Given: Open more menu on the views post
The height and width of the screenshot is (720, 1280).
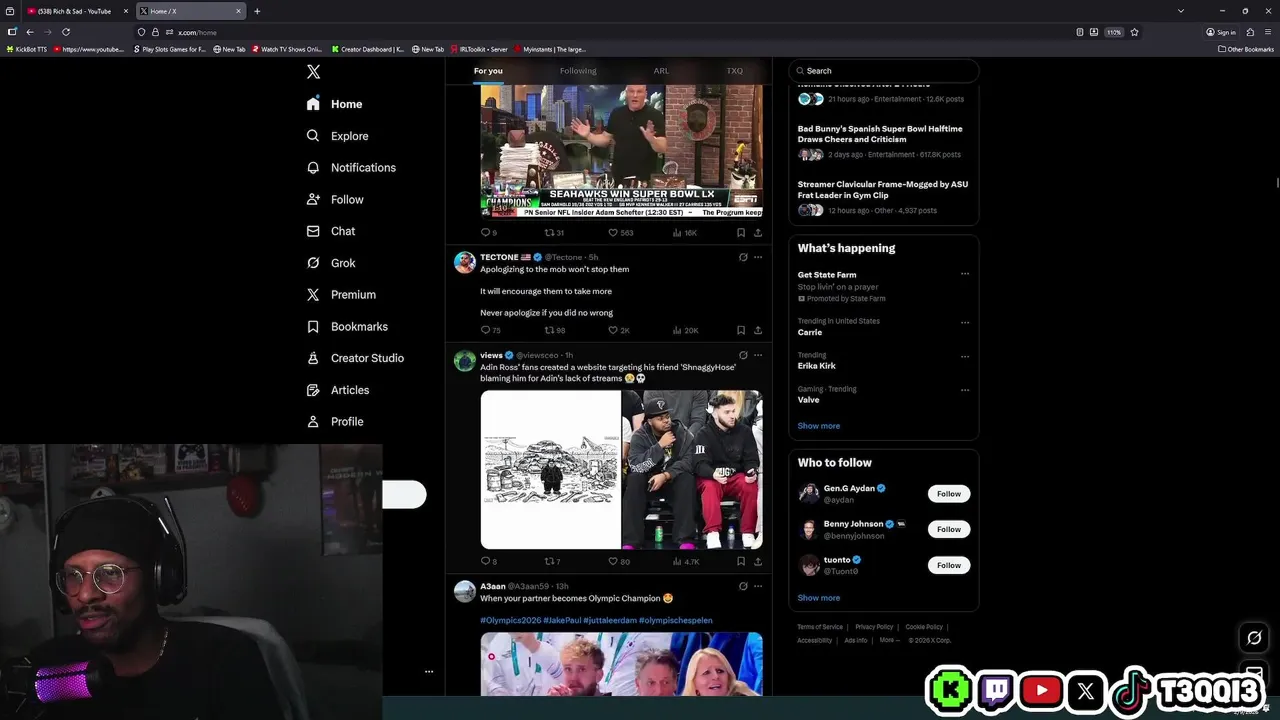Looking at the screenshot, I should 758,355.
